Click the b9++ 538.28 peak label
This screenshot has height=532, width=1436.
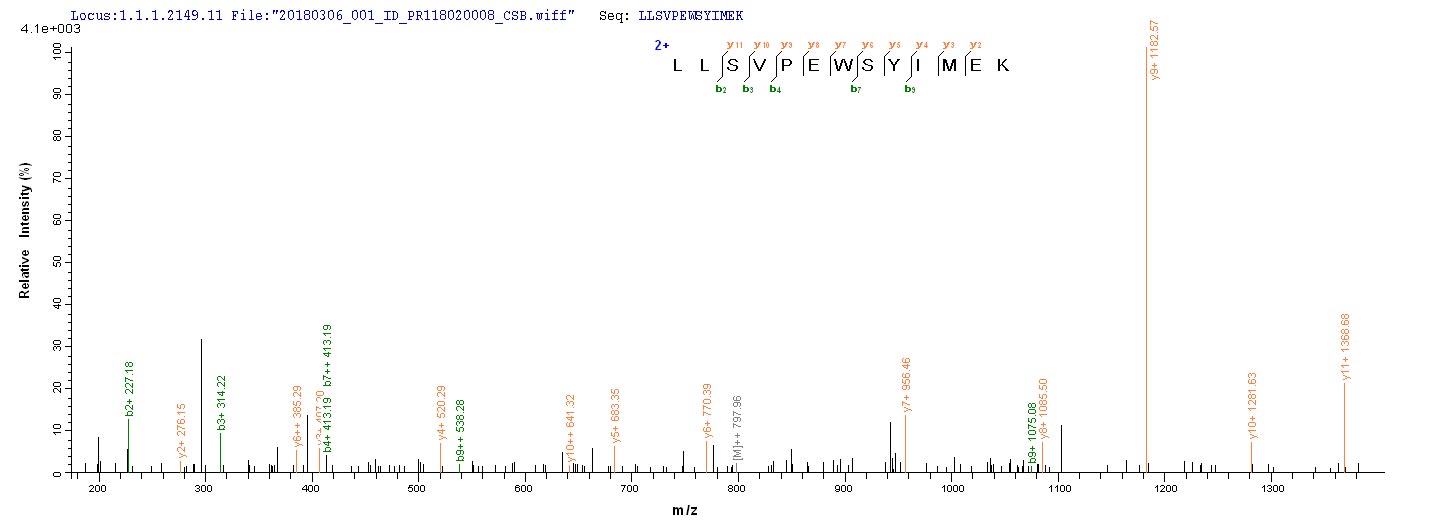[461, 431]
